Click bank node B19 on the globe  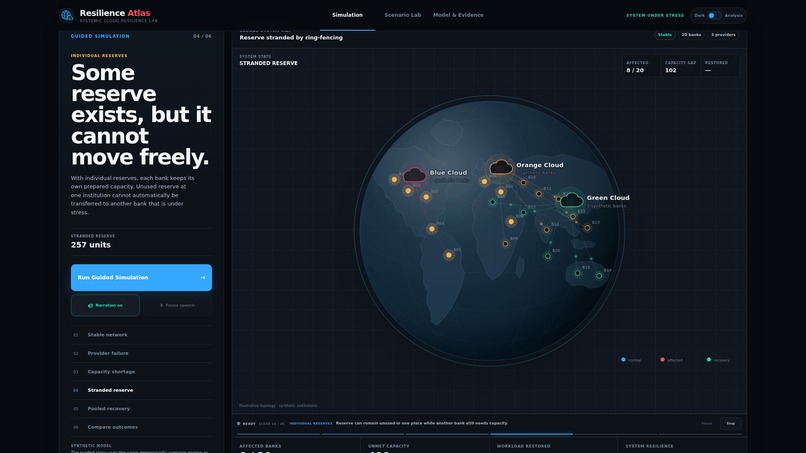[599, 276]
